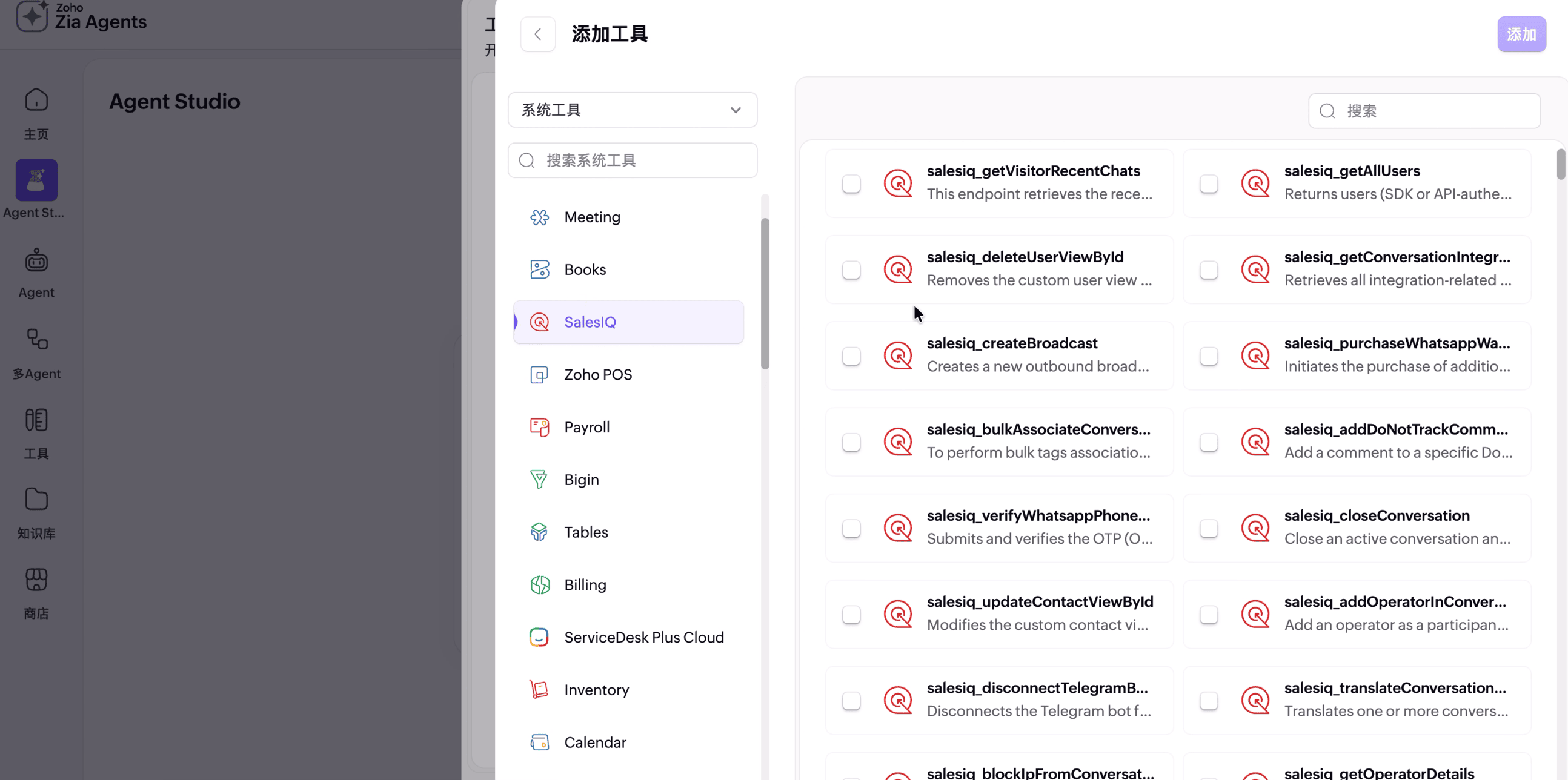Click the tool cards scrollbar thumb
The image size is (1568, 780).
click(x=1561, y=164)
